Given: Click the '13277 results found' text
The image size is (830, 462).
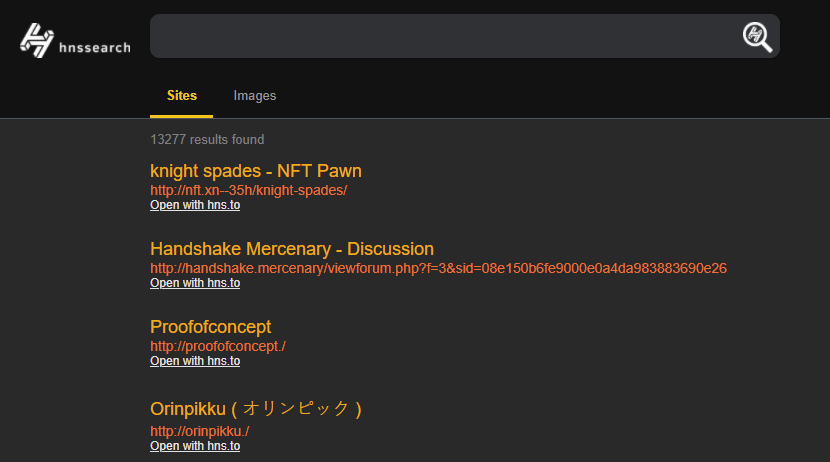Looking at the screenshot, I should 207,140.
